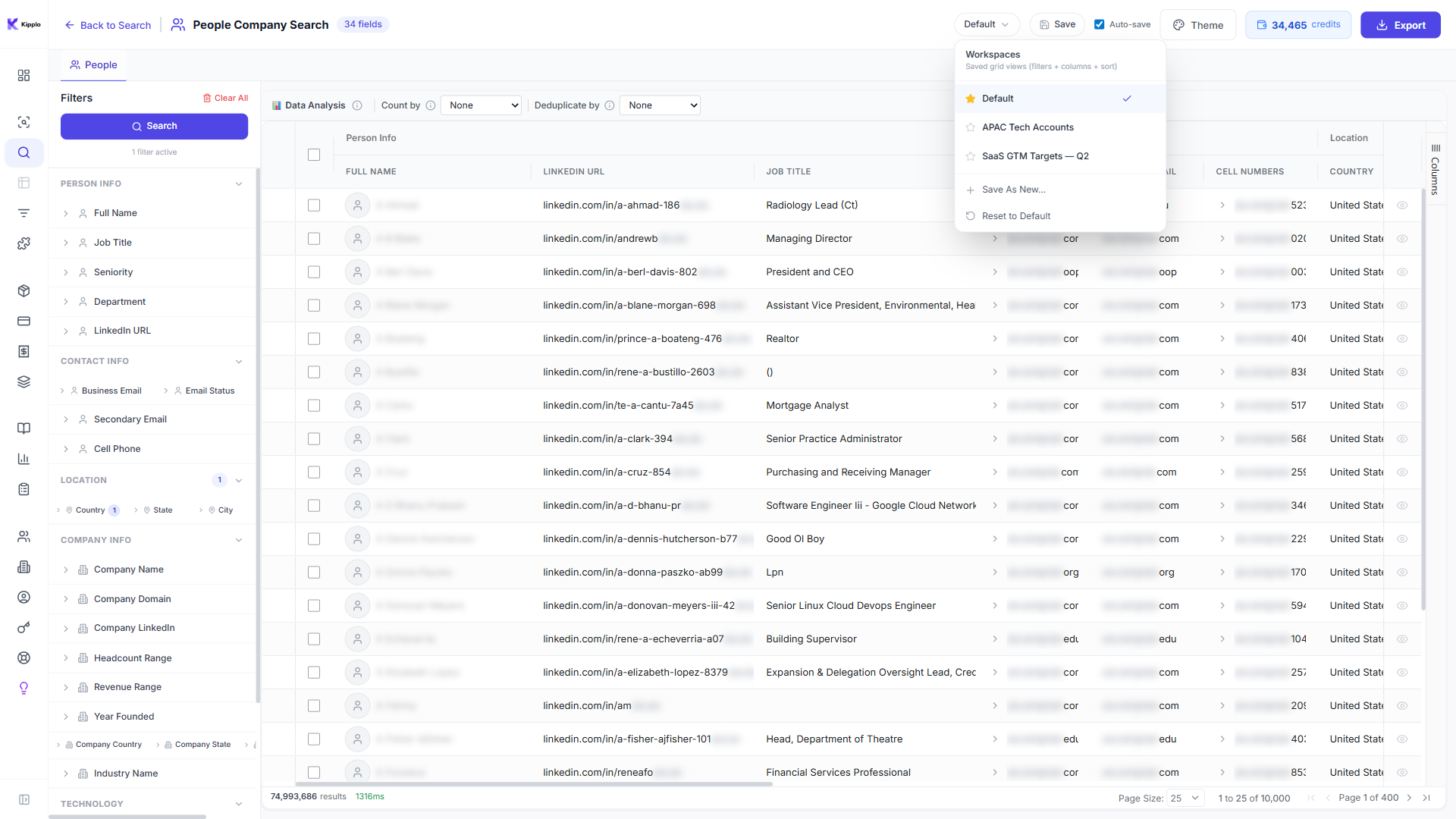This screenshot has height=819, width=1456.
Task: Click the API key icon in sidebar
Action: [x=24, y=628]
